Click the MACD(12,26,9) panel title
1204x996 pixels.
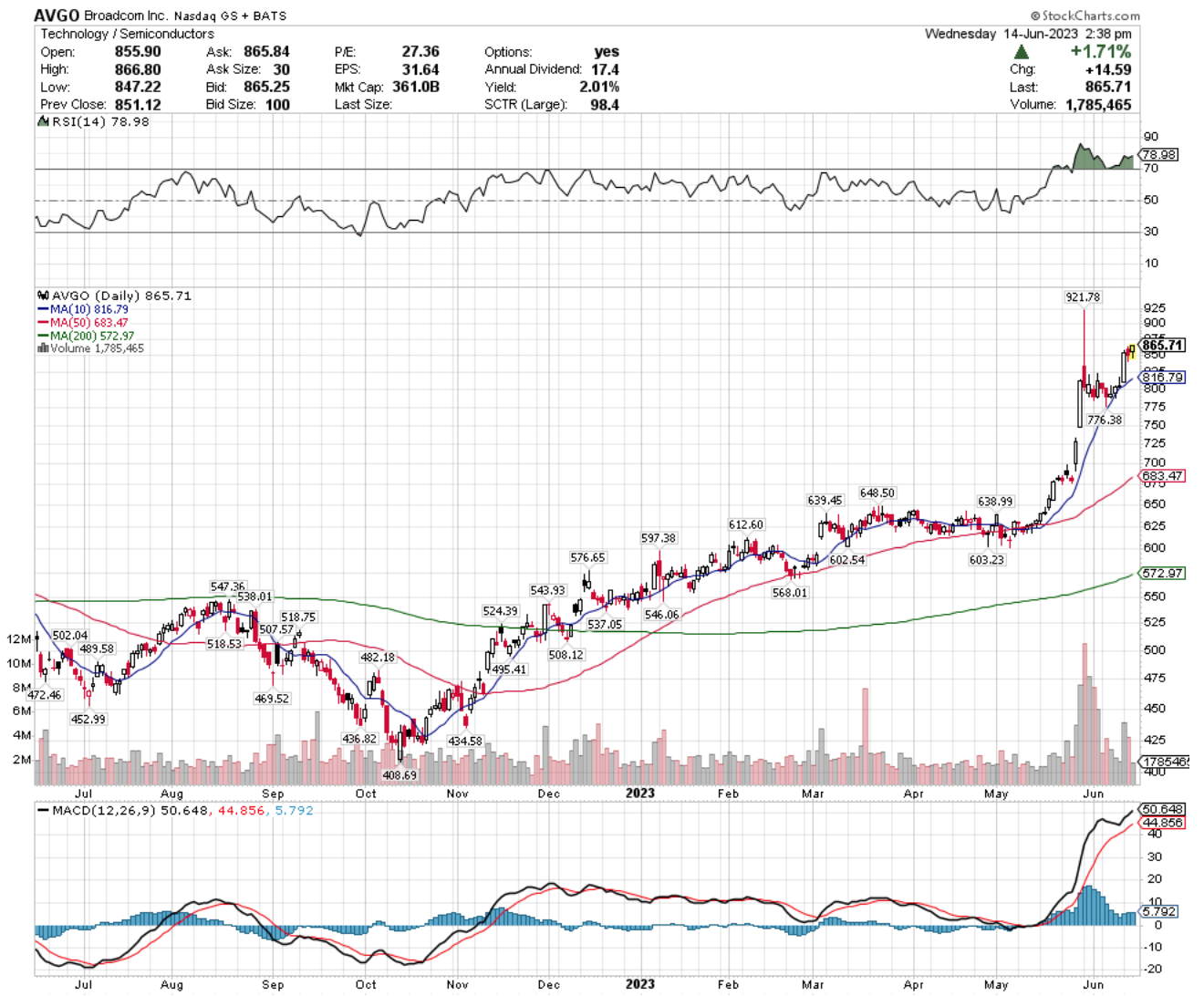[x=104, y=810]
